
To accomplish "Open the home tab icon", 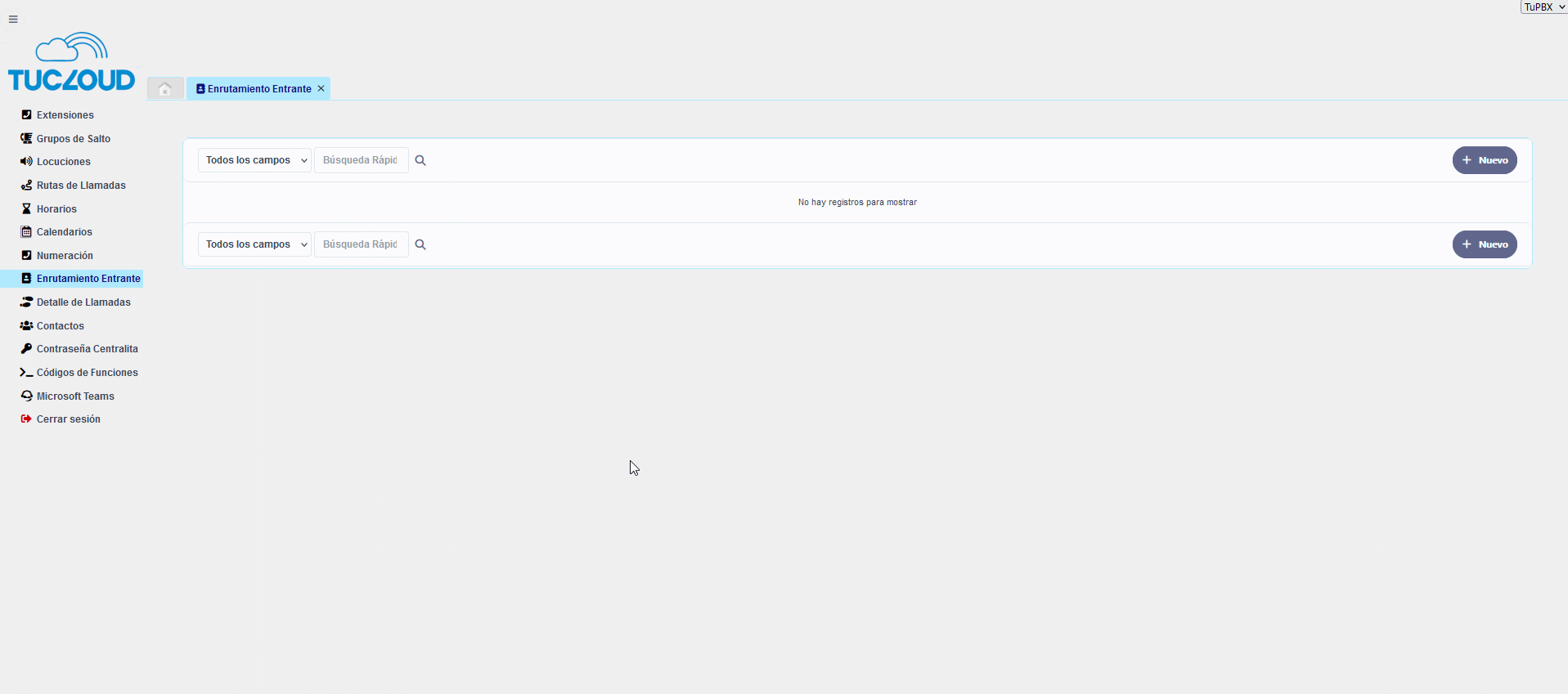I will pyautogui.click(x=165, y=89).
